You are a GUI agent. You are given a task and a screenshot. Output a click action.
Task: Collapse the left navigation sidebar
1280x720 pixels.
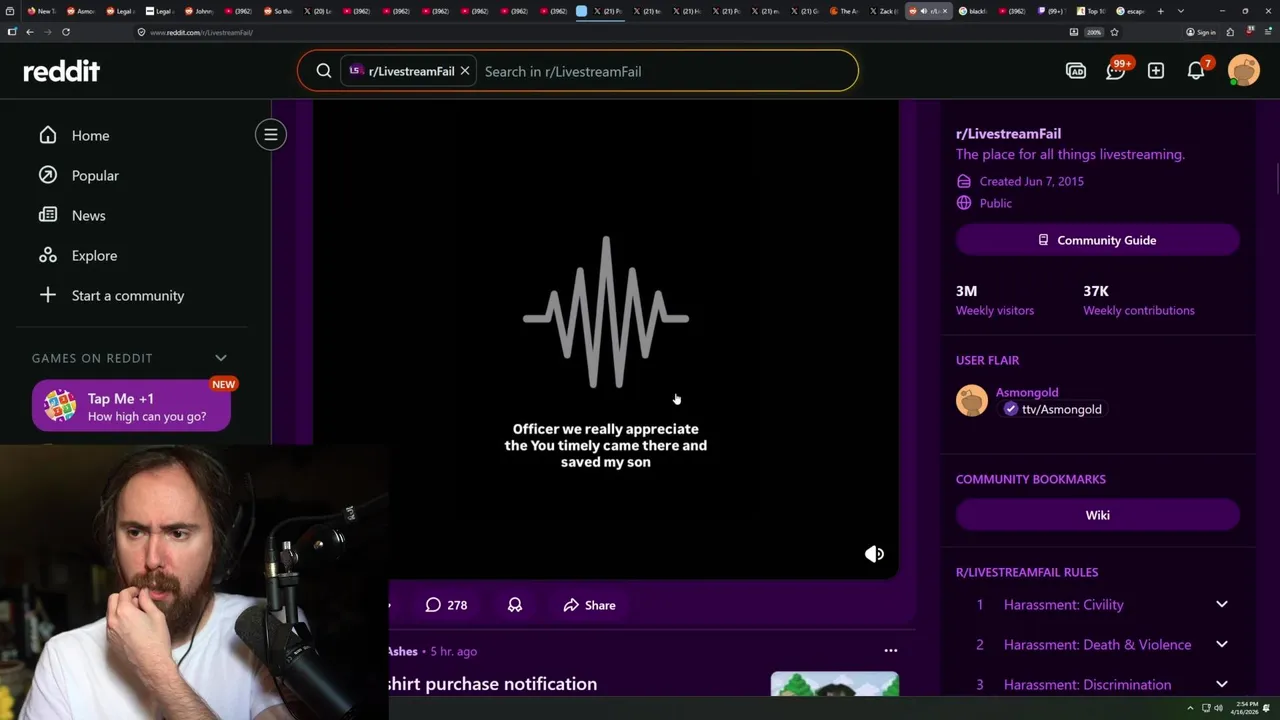point(271,135)
